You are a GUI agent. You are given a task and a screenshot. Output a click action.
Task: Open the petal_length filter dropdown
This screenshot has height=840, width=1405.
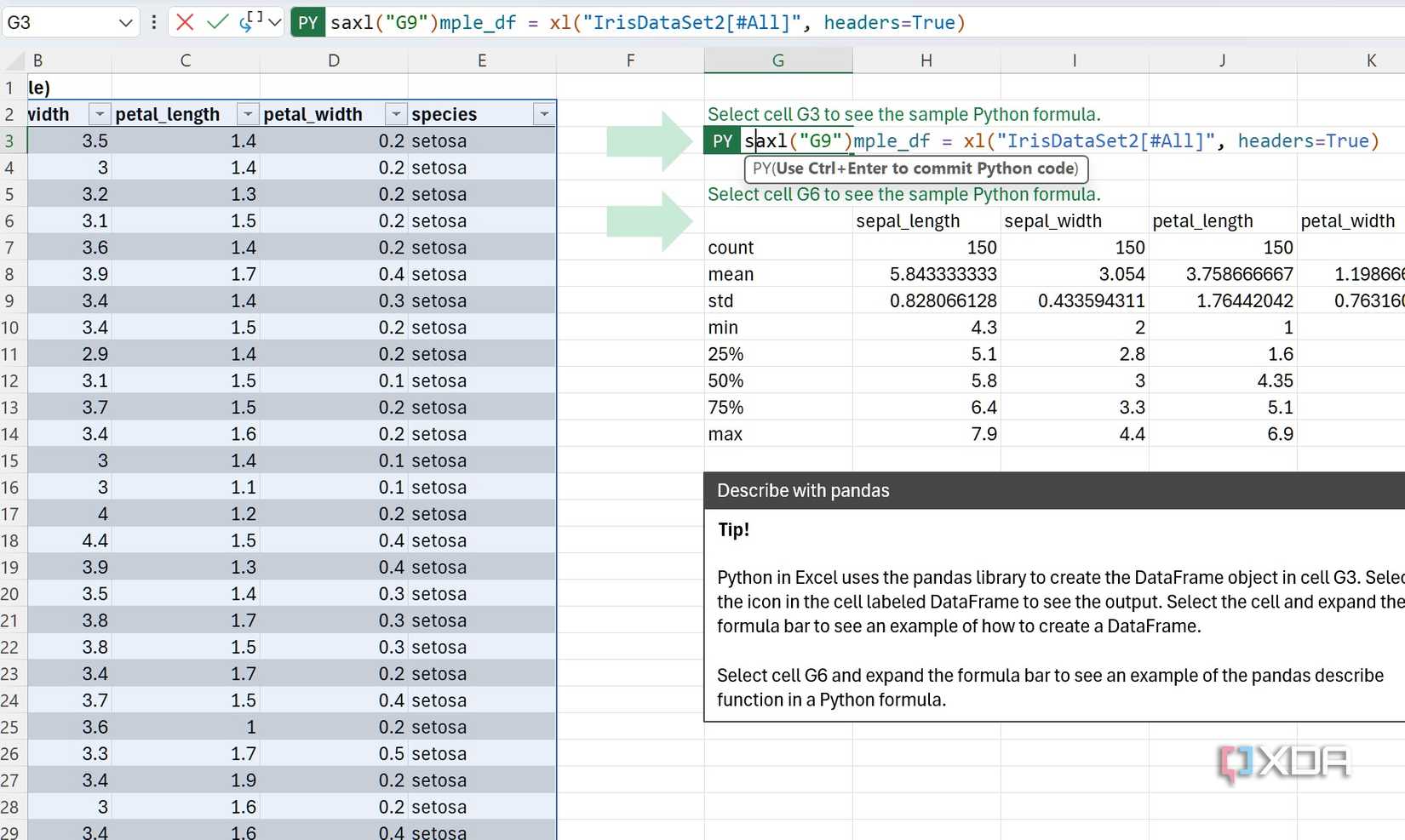(x=247, y=113)
